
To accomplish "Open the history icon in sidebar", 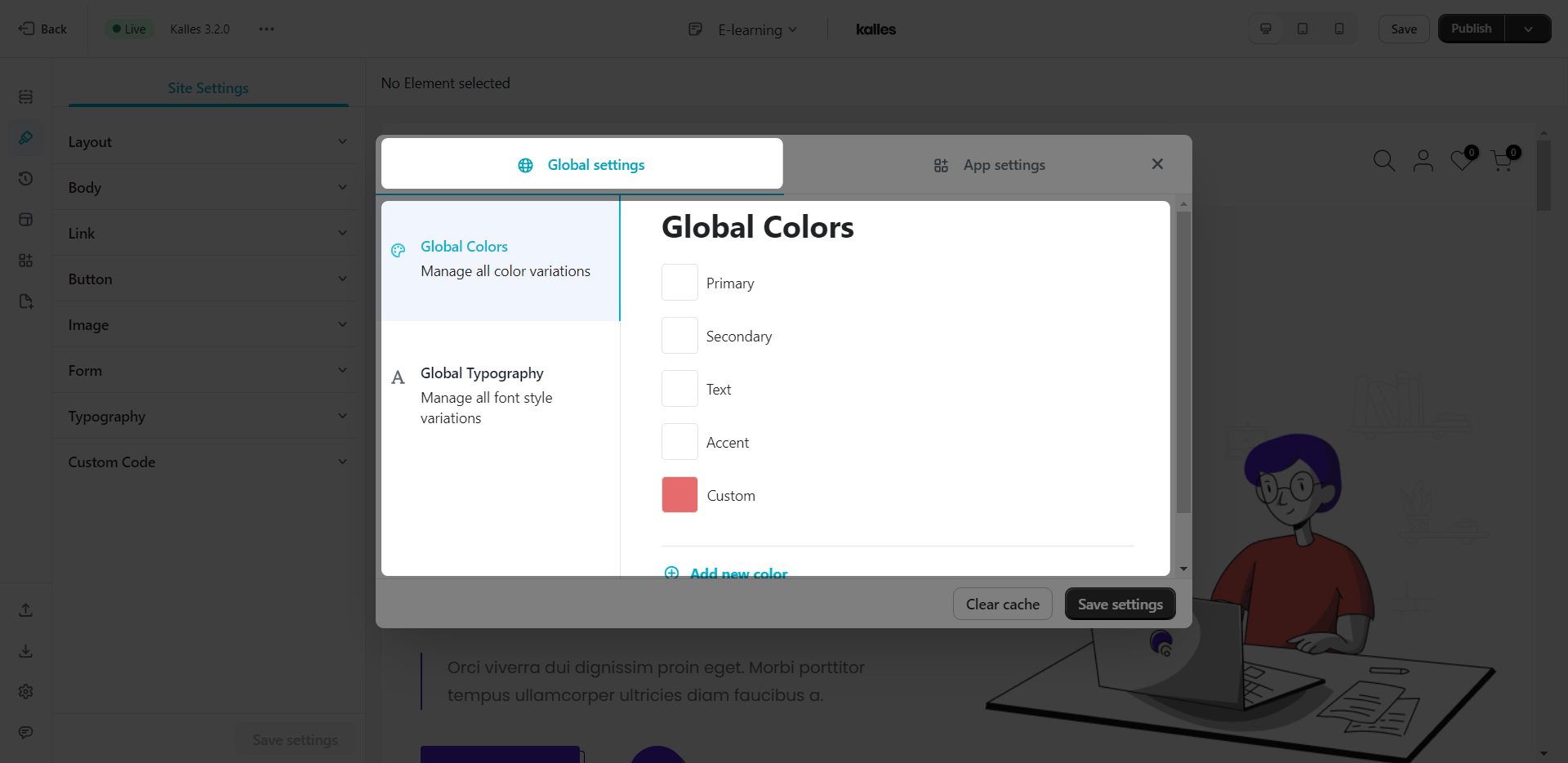I will pos(26,178).
